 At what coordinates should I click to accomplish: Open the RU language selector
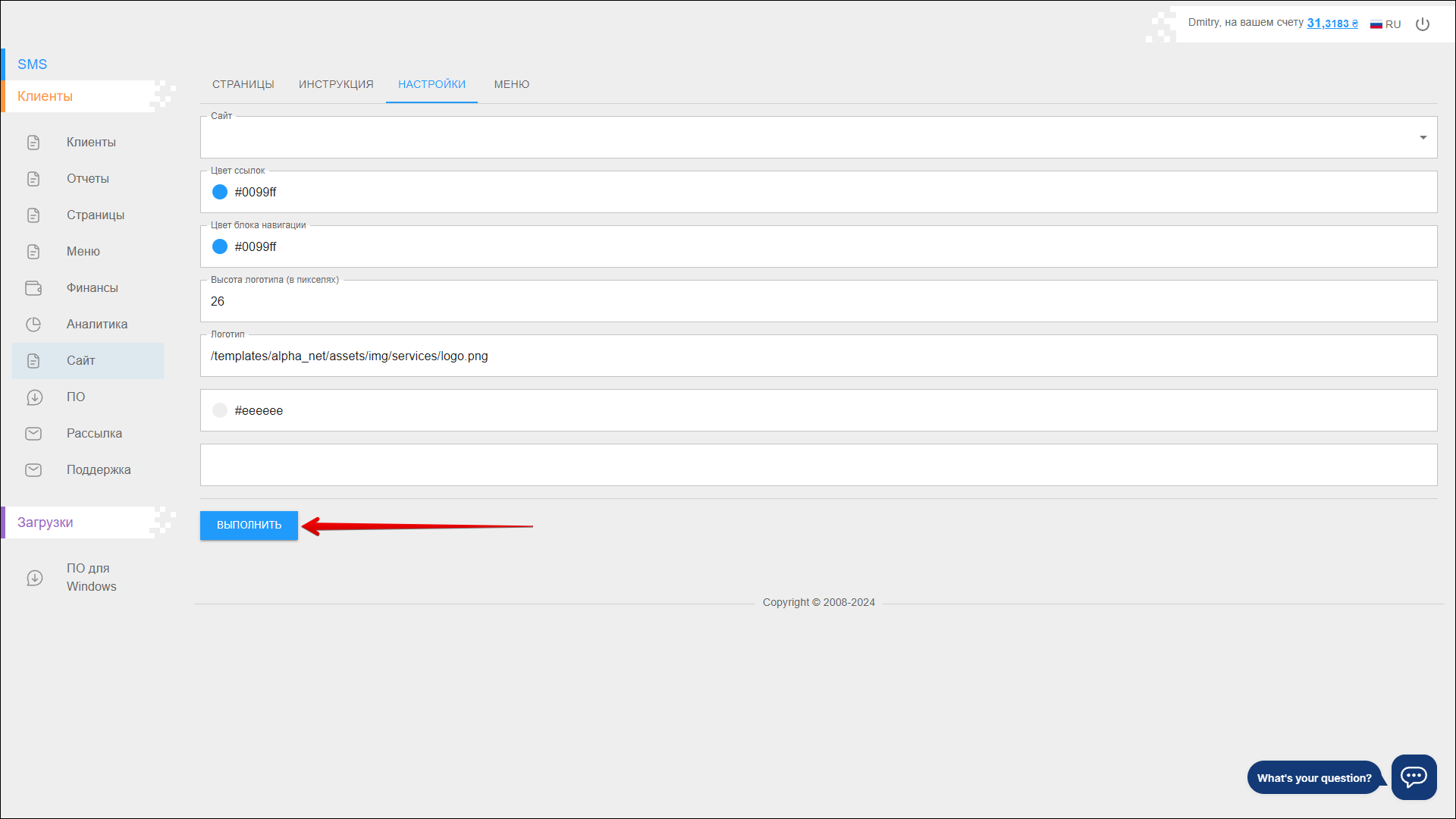click(x=1385, y=24)
